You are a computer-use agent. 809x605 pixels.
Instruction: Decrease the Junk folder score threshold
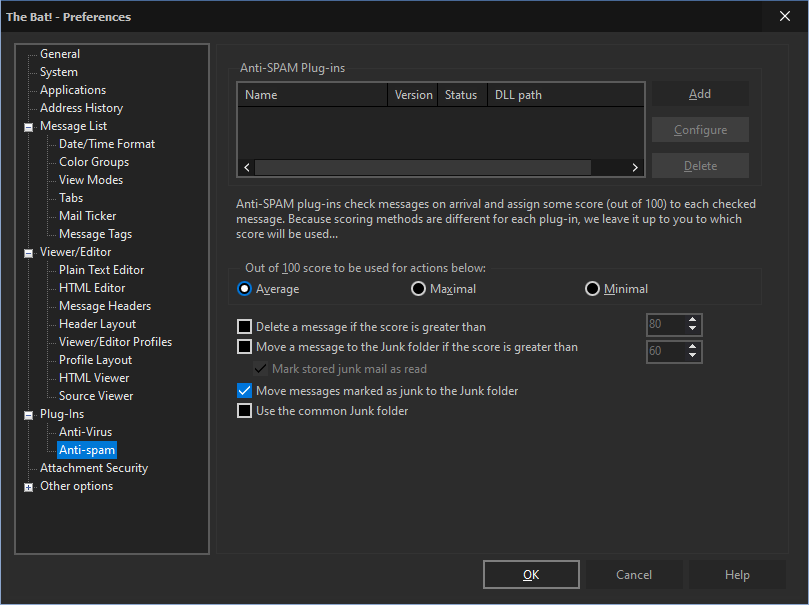692,356
